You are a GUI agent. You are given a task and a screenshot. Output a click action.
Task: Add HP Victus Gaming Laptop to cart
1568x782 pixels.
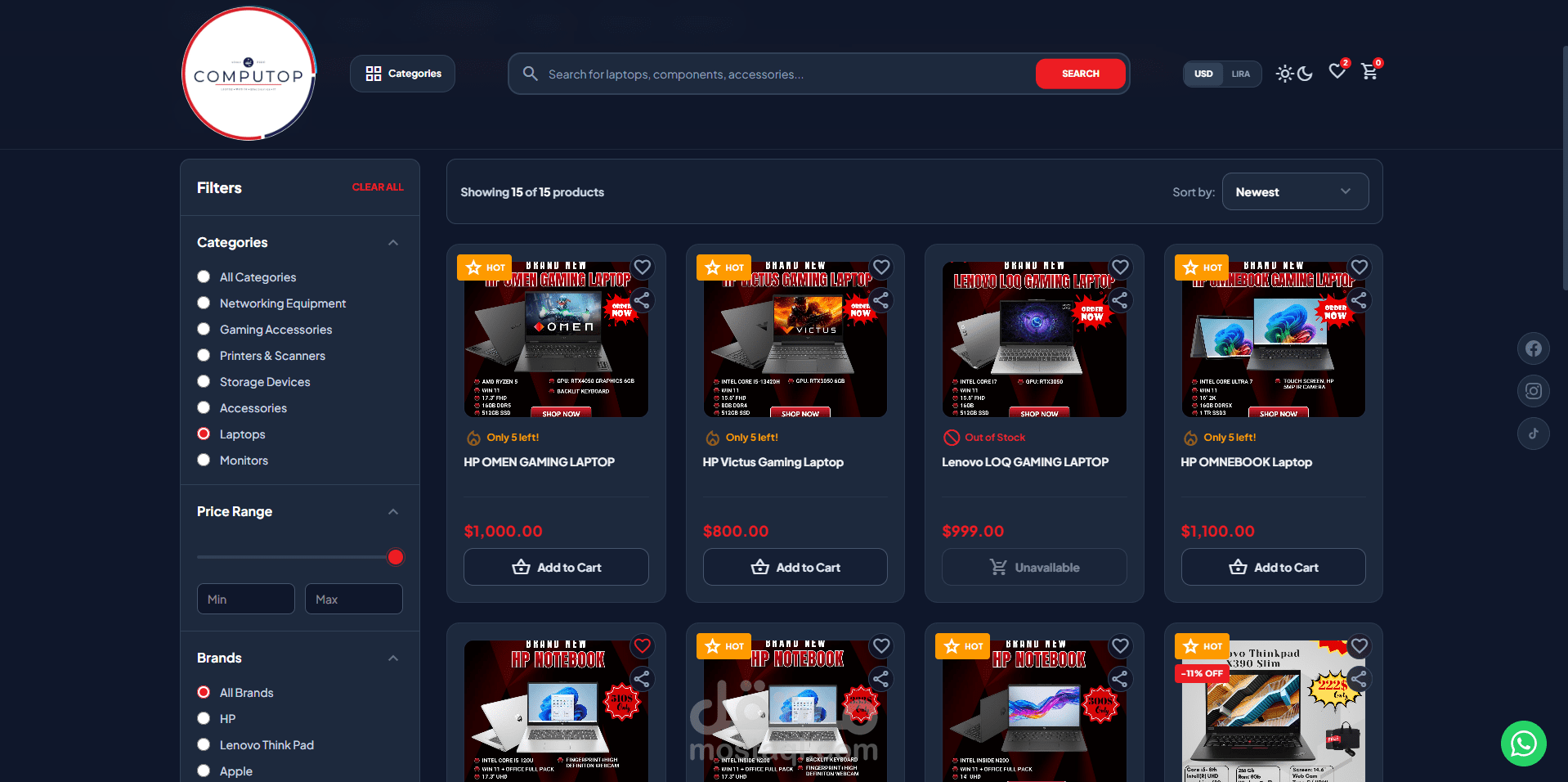click(x=795, y=567)
